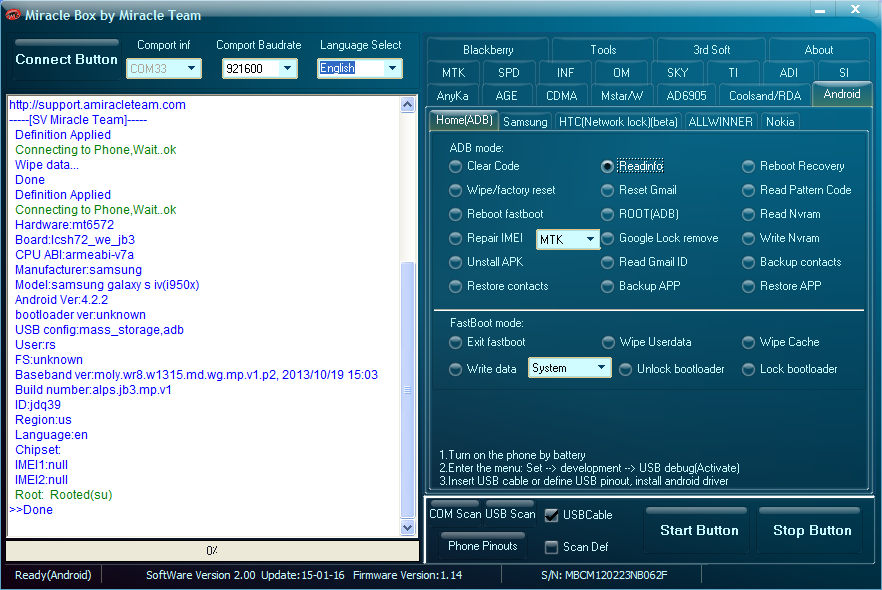Select the Reboot Recovery radio option
The height and width of the screenshot is (590, 882).
[793, 166]
